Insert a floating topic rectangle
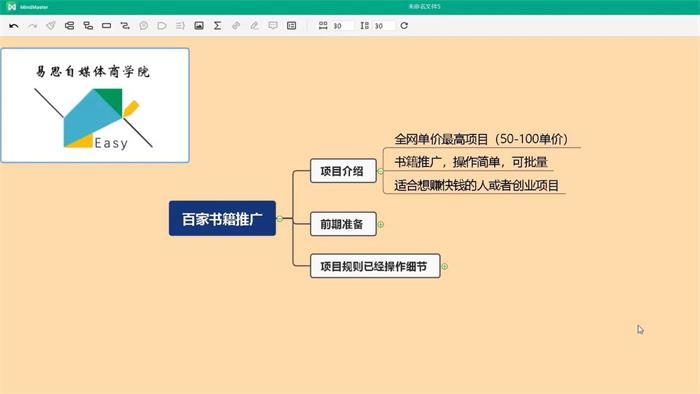This screenshot has height=394, width=700. click(106, 26)
